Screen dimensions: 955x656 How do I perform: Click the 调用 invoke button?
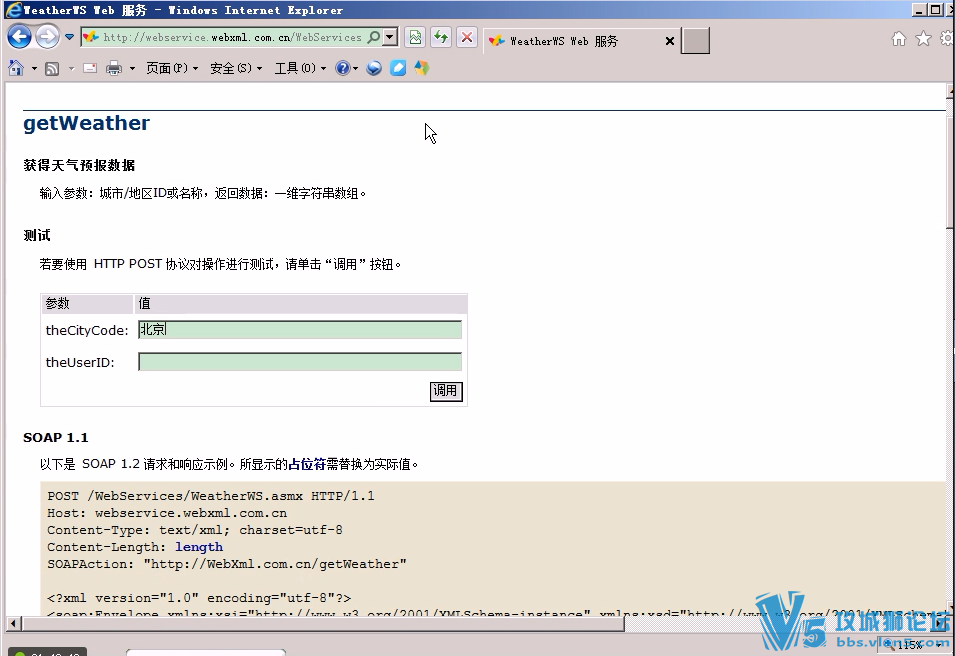point(446,391)
